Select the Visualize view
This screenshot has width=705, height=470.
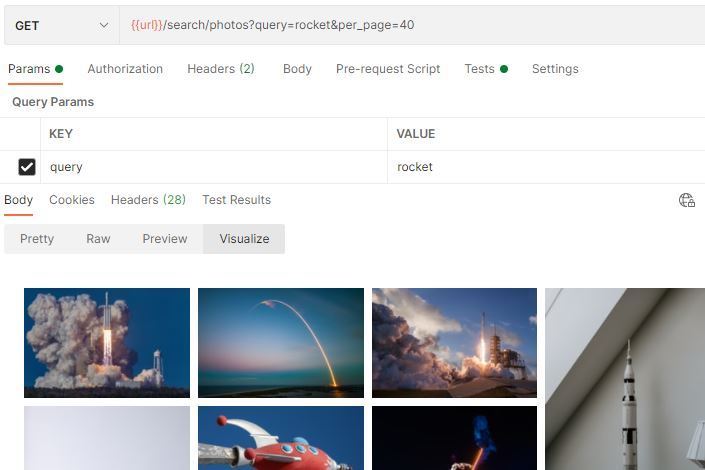(244, 239)
